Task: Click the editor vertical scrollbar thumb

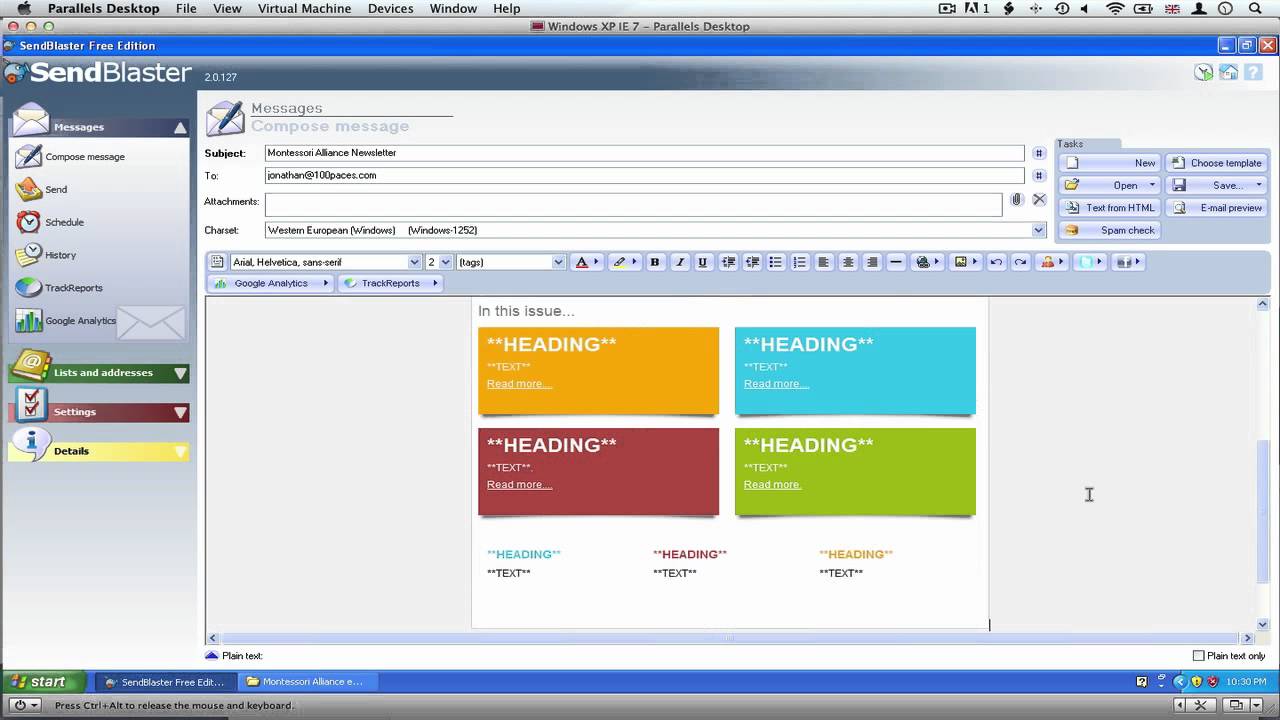Action: (1262, 511)
